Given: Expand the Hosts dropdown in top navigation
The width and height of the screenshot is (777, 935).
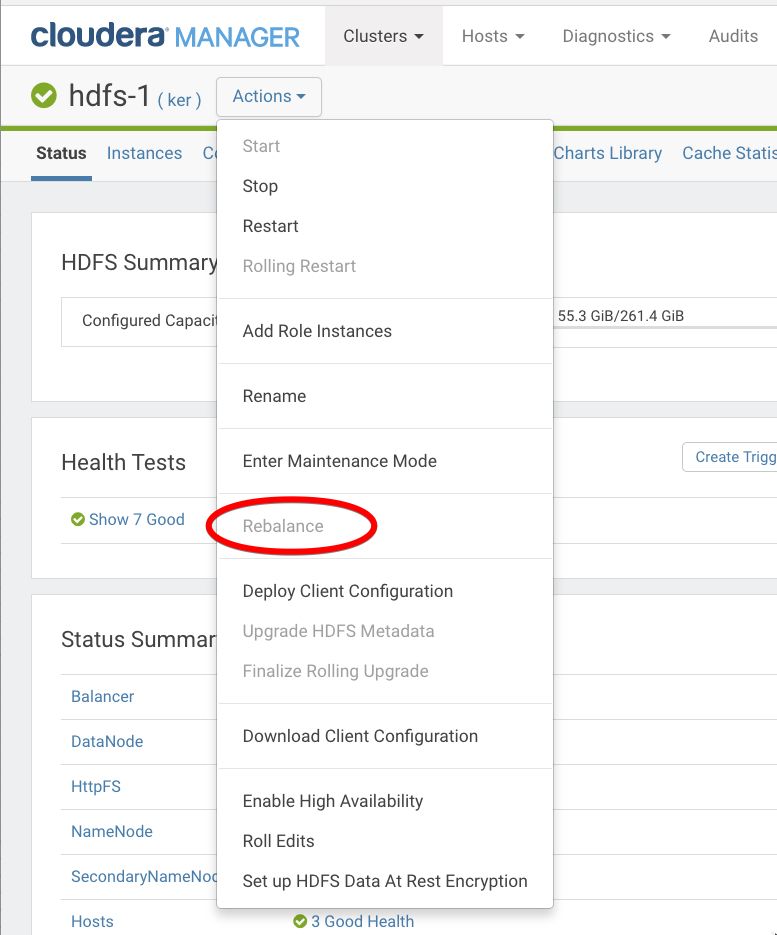Looking at the screenshot, I should coord(493,36).
